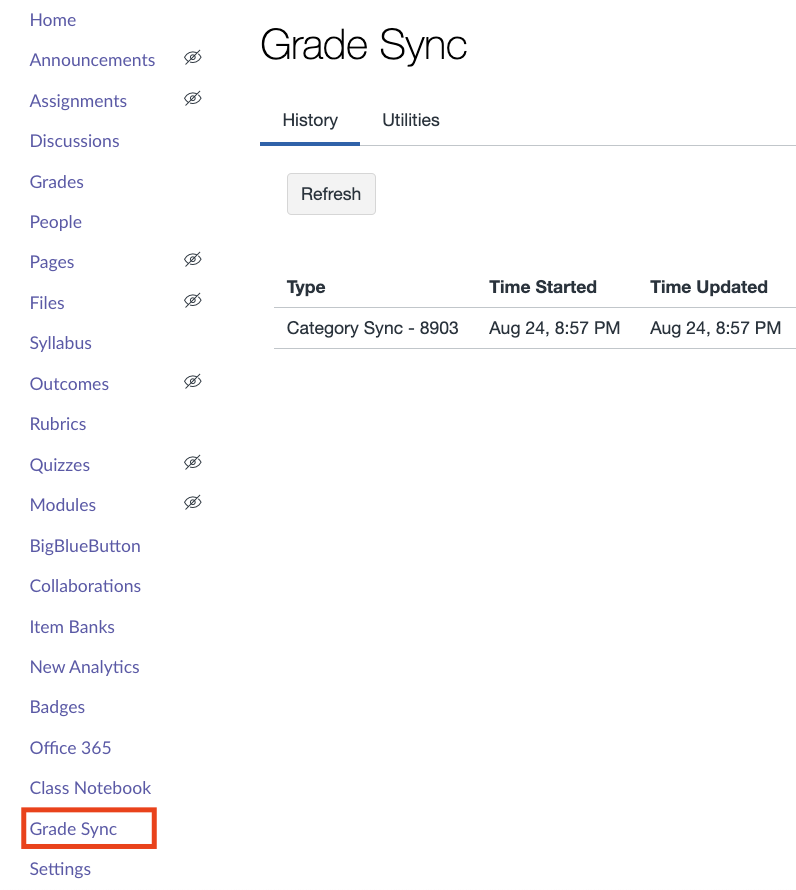796x890 pixels.
Task: Switch to the Utilities tab
Action: pyautogui.click(x=410, y=120)
